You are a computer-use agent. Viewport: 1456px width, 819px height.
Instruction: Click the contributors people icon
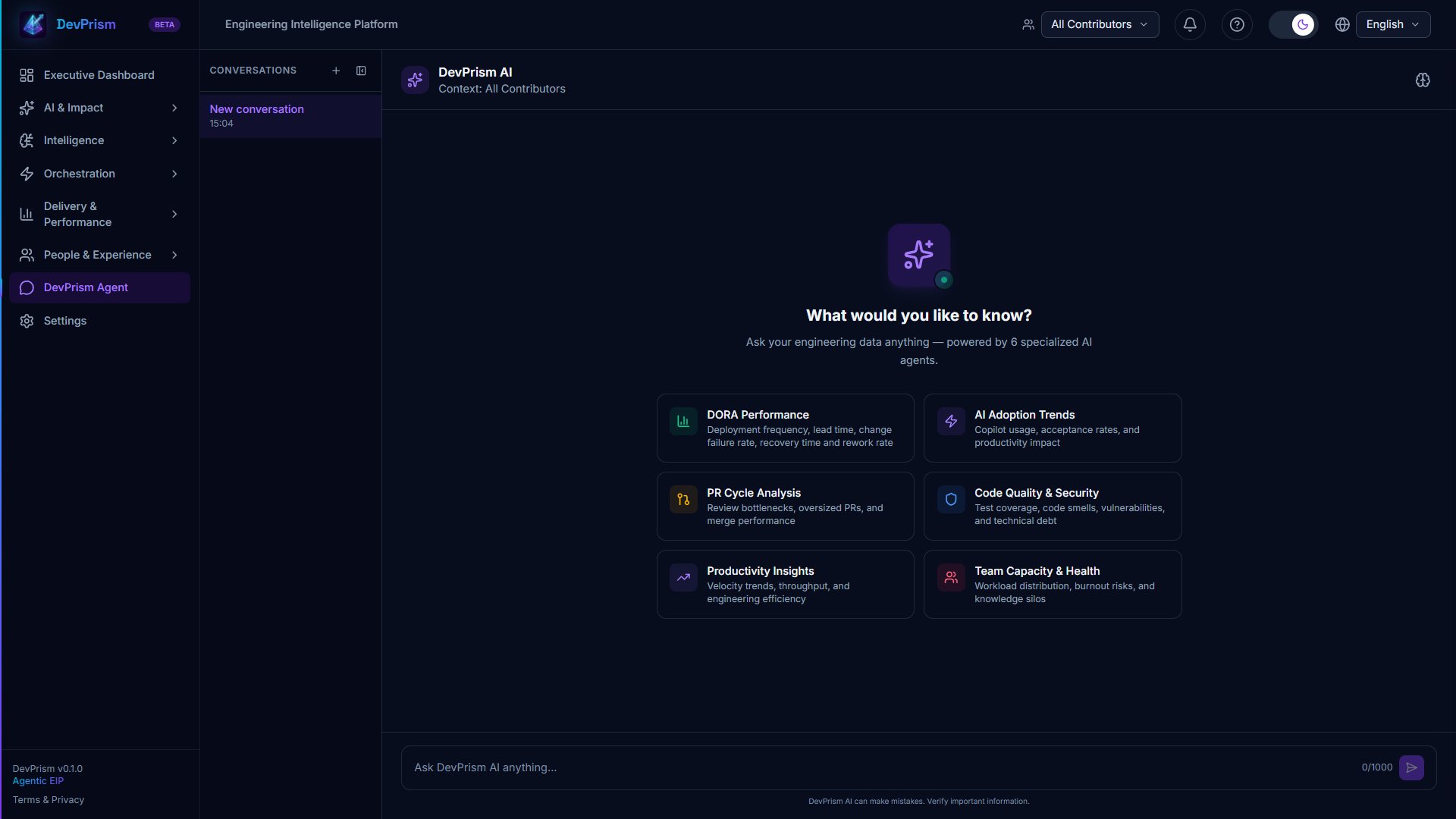point(1028,24)
